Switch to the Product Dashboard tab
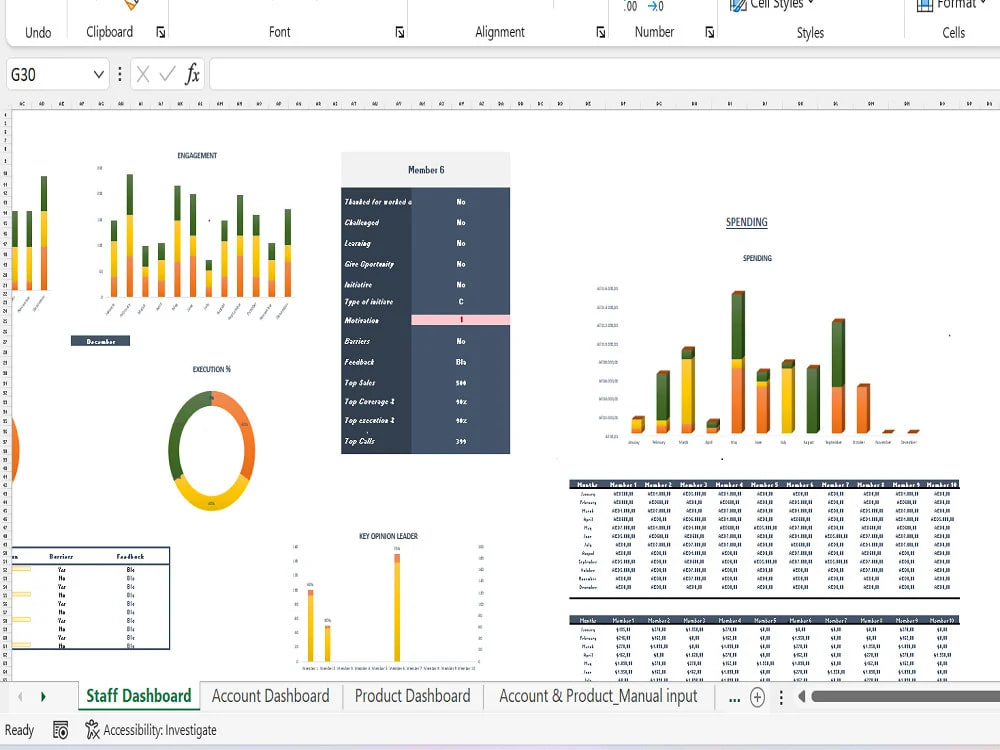 412,696
